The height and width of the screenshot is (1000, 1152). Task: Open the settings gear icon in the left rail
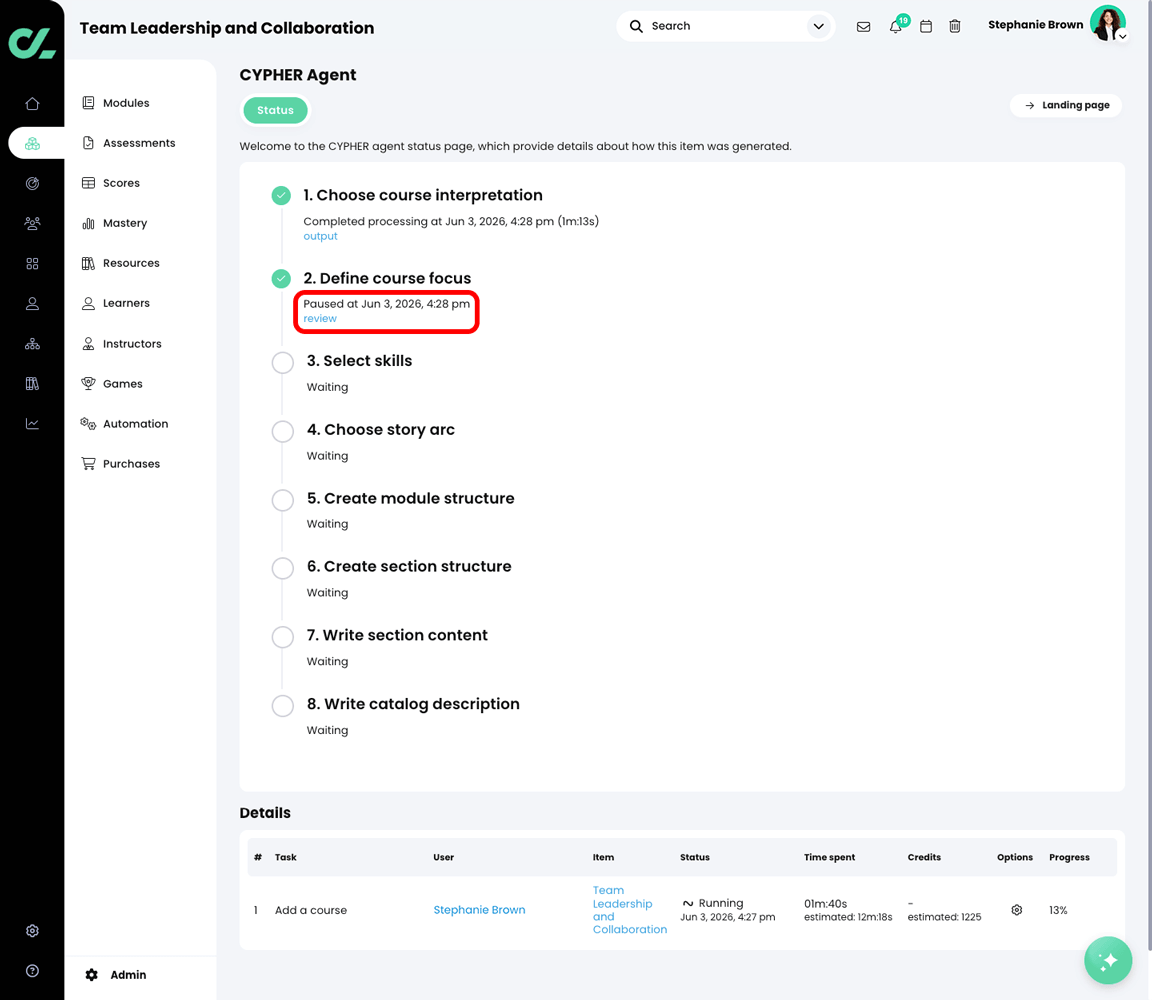coord(32,931)
